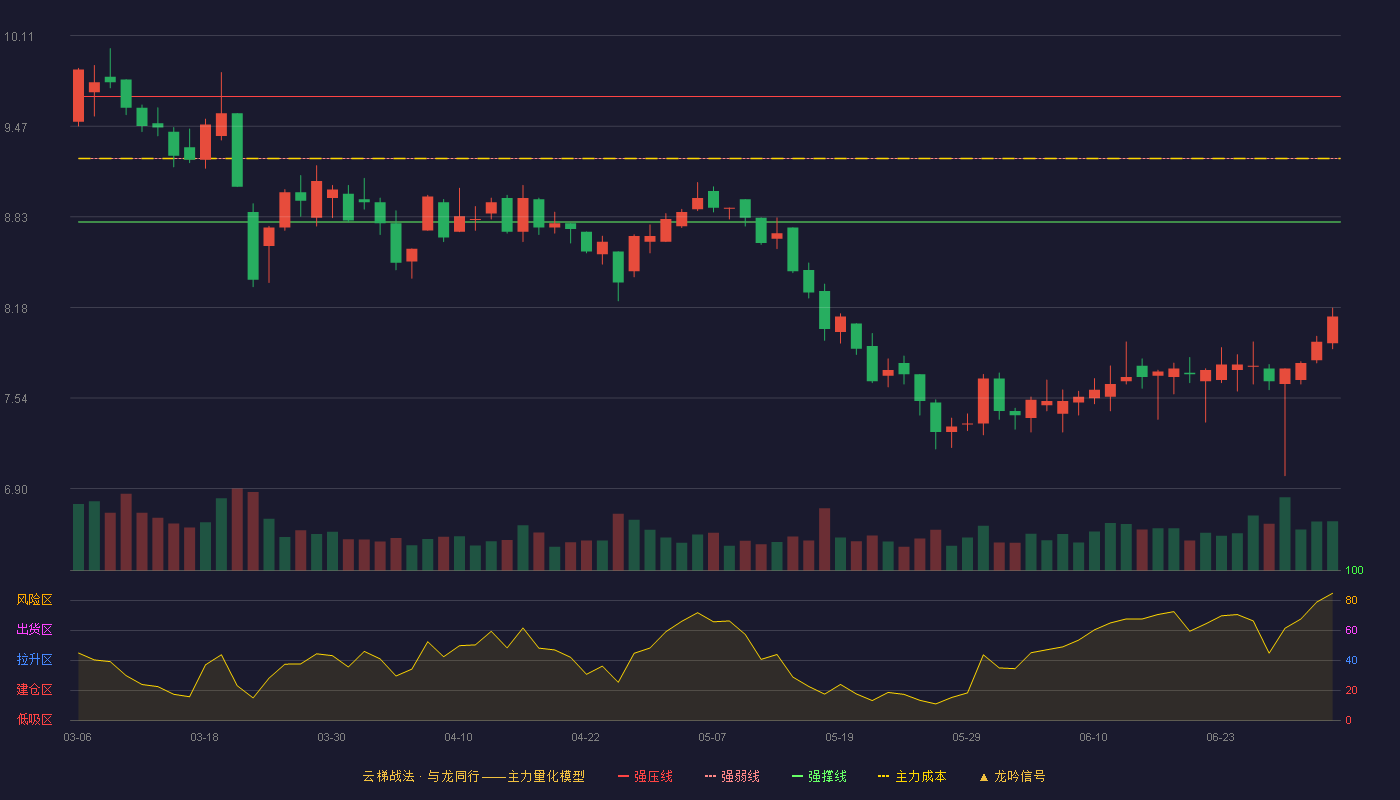Select the 出货区 zone label
This screenshot has width=1400, height=800.
34,630
